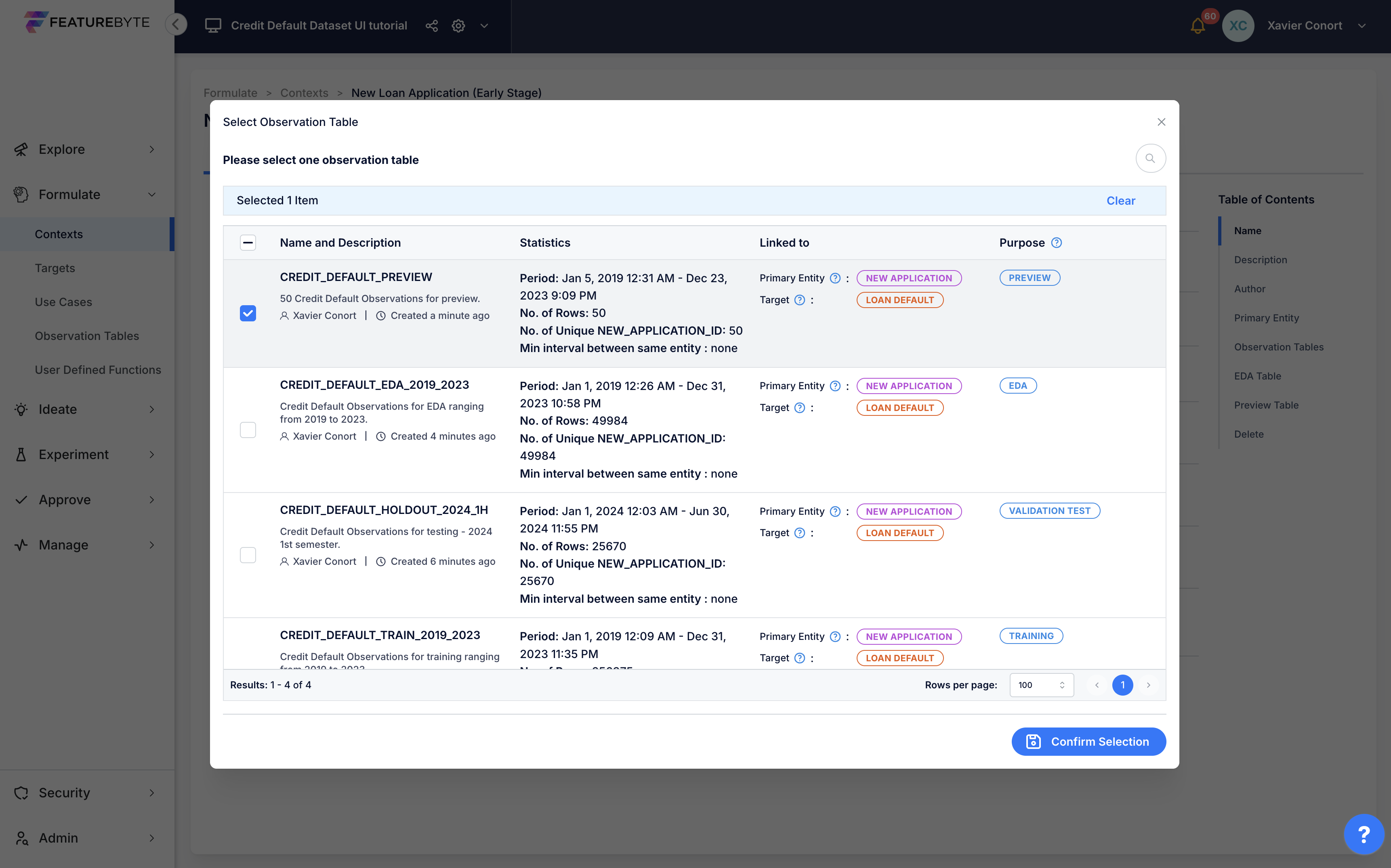Open the search icon in the dialog
The height and width of the screenshot is (868, 1391).
1150,158
